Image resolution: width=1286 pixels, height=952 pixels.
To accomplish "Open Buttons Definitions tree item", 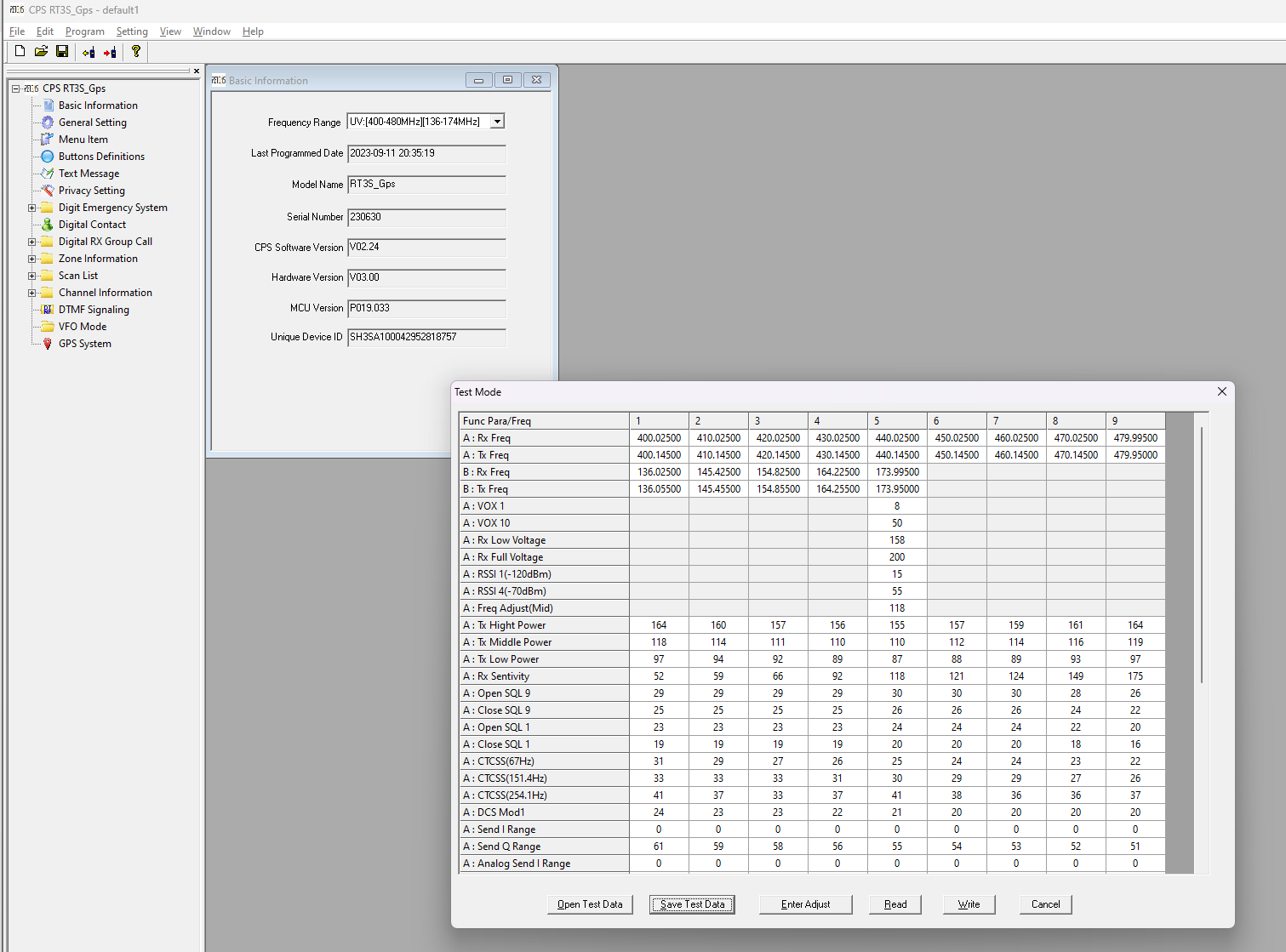I will [x=101, y=157].
